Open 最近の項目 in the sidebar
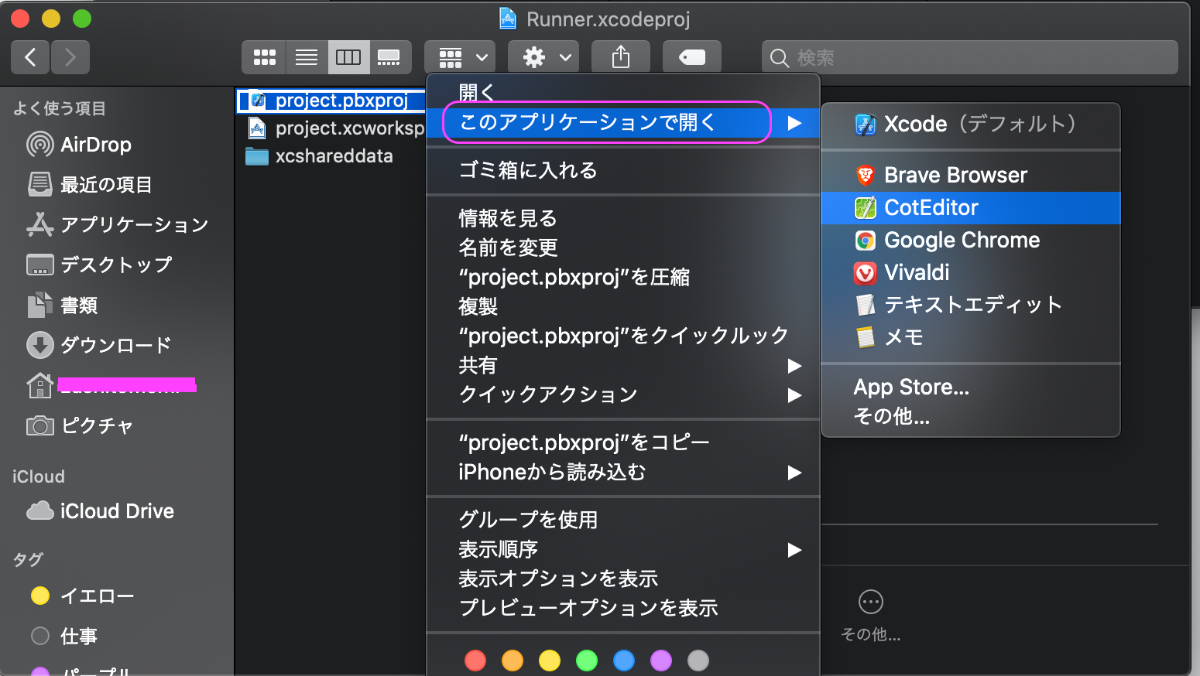 [x=90, y=184]
